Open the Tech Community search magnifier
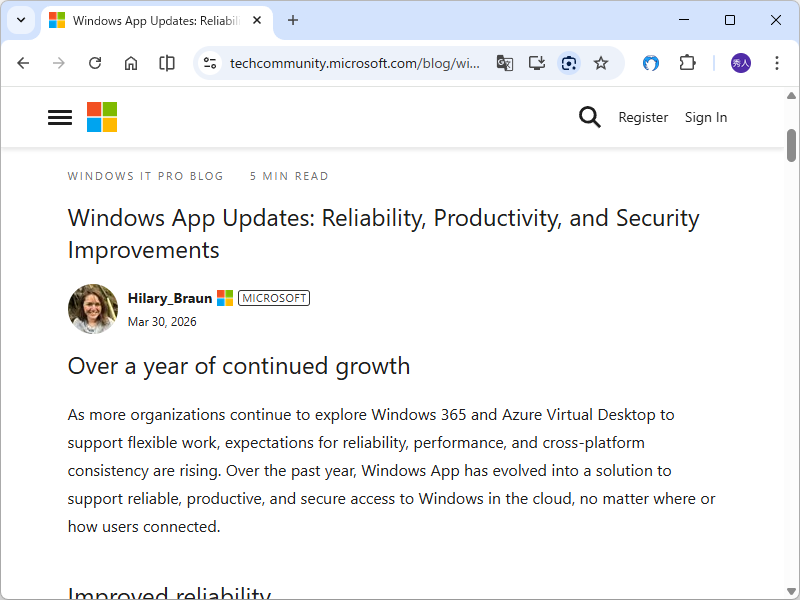800x600 pixels. point(590,117)
